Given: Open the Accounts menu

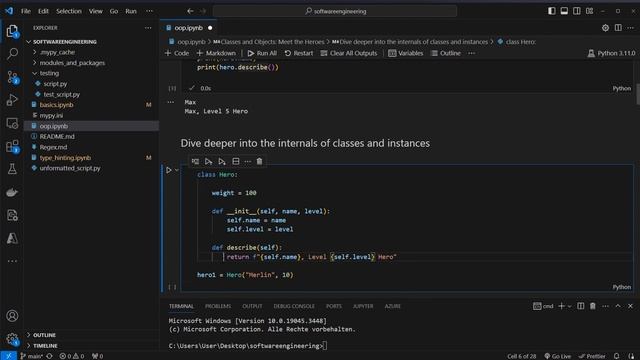Looking at the screenshot, I should [12, 316].
